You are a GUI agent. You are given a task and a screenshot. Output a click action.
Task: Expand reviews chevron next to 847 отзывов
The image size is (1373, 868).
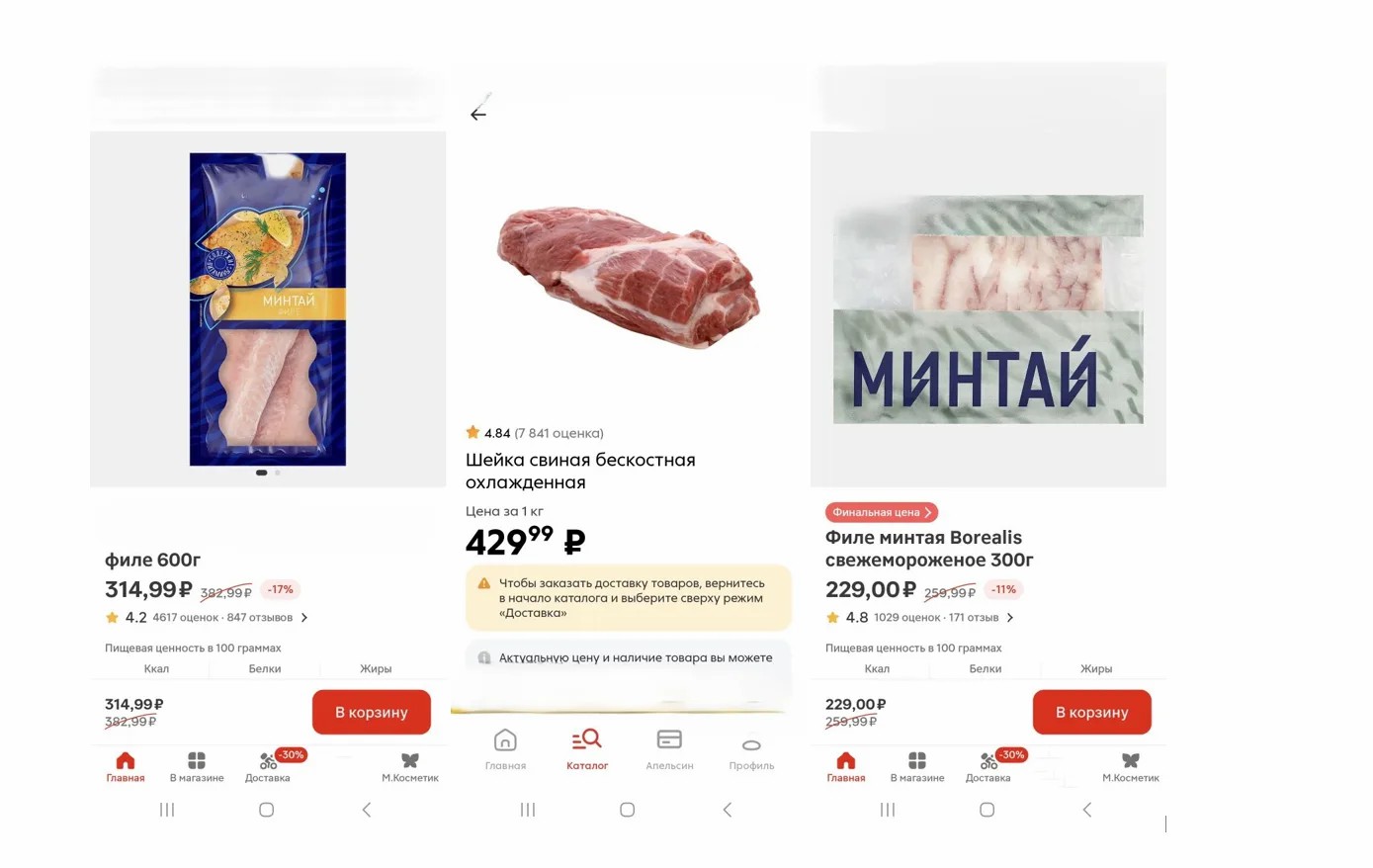pos(304,618)
